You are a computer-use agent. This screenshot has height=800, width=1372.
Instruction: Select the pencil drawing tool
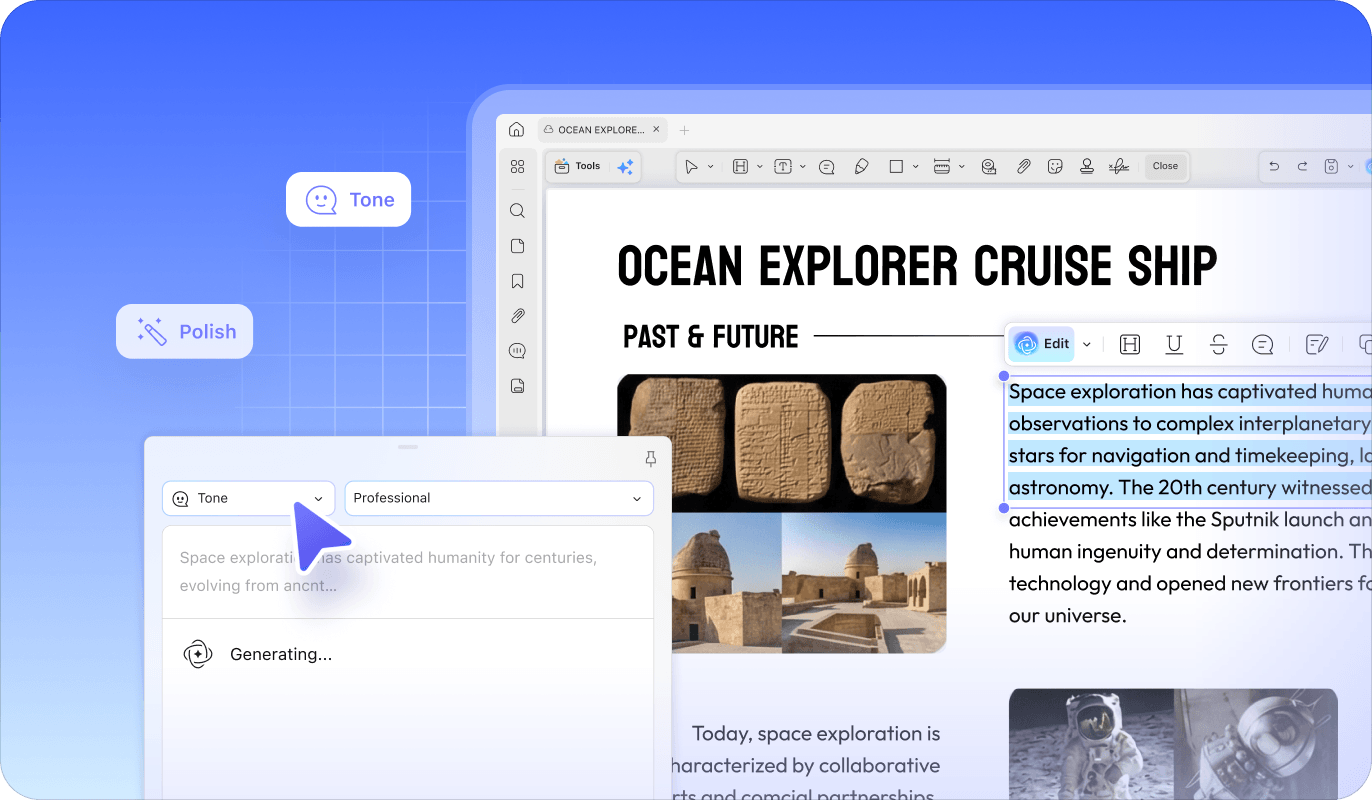pyautogui.click(x=861, y=167)
